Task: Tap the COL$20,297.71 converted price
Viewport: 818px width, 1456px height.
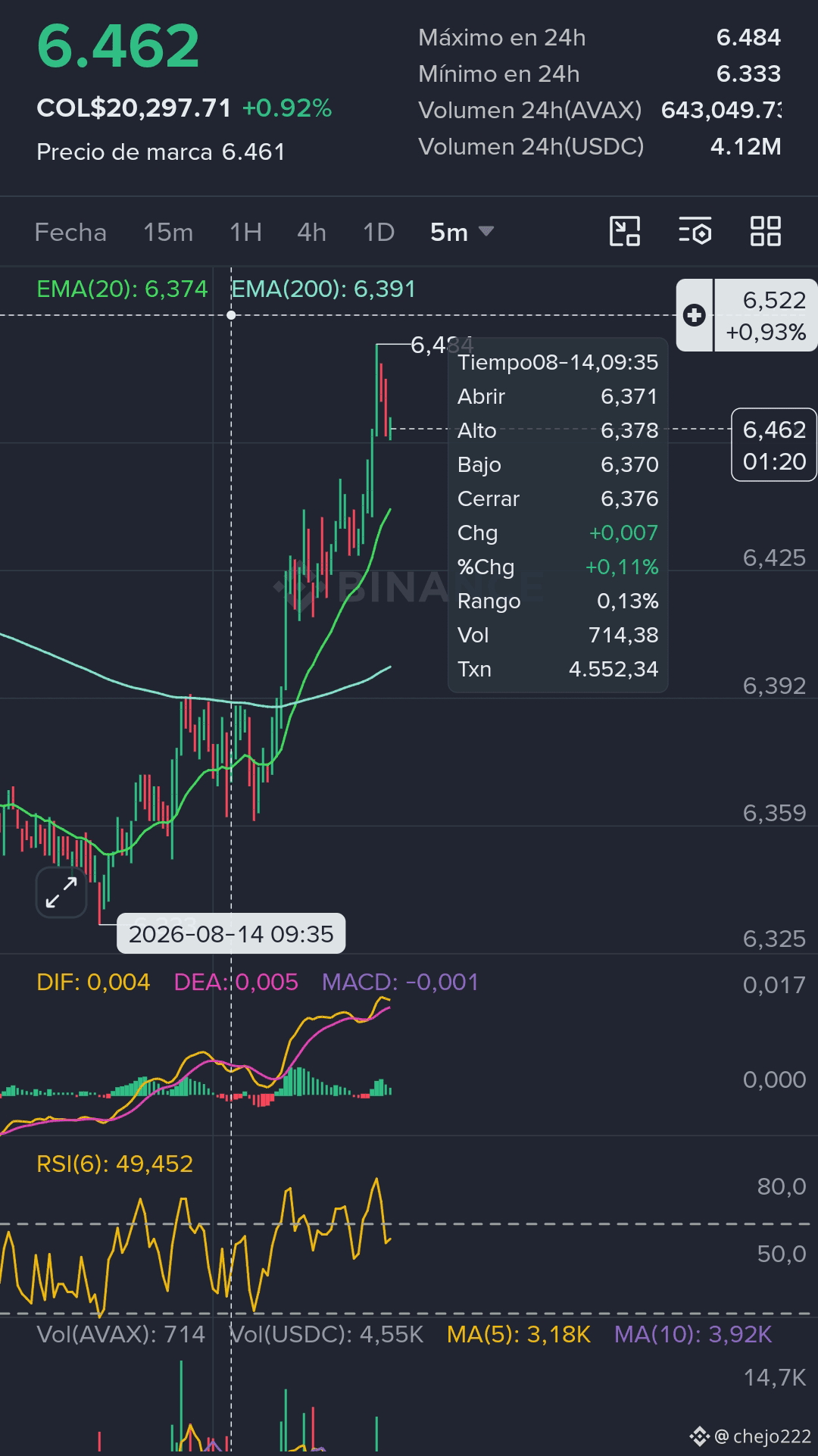Action: pyautogui.click(x=134, y=108)
